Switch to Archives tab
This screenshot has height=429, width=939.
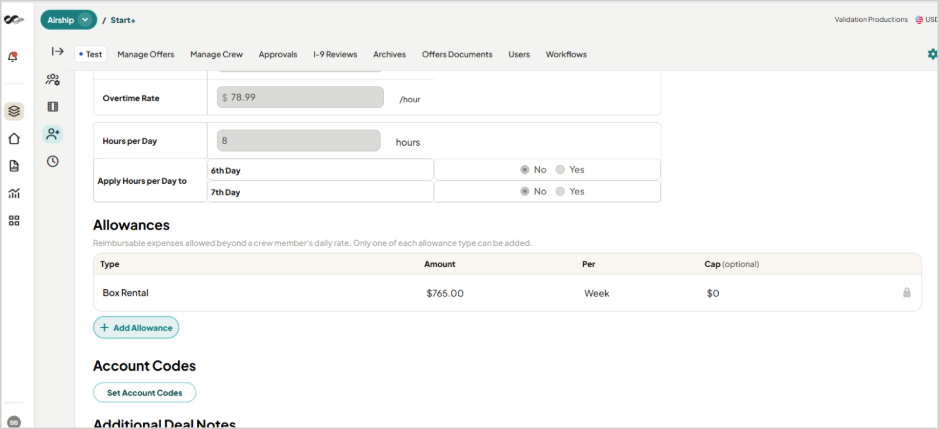tap(389, 54)
